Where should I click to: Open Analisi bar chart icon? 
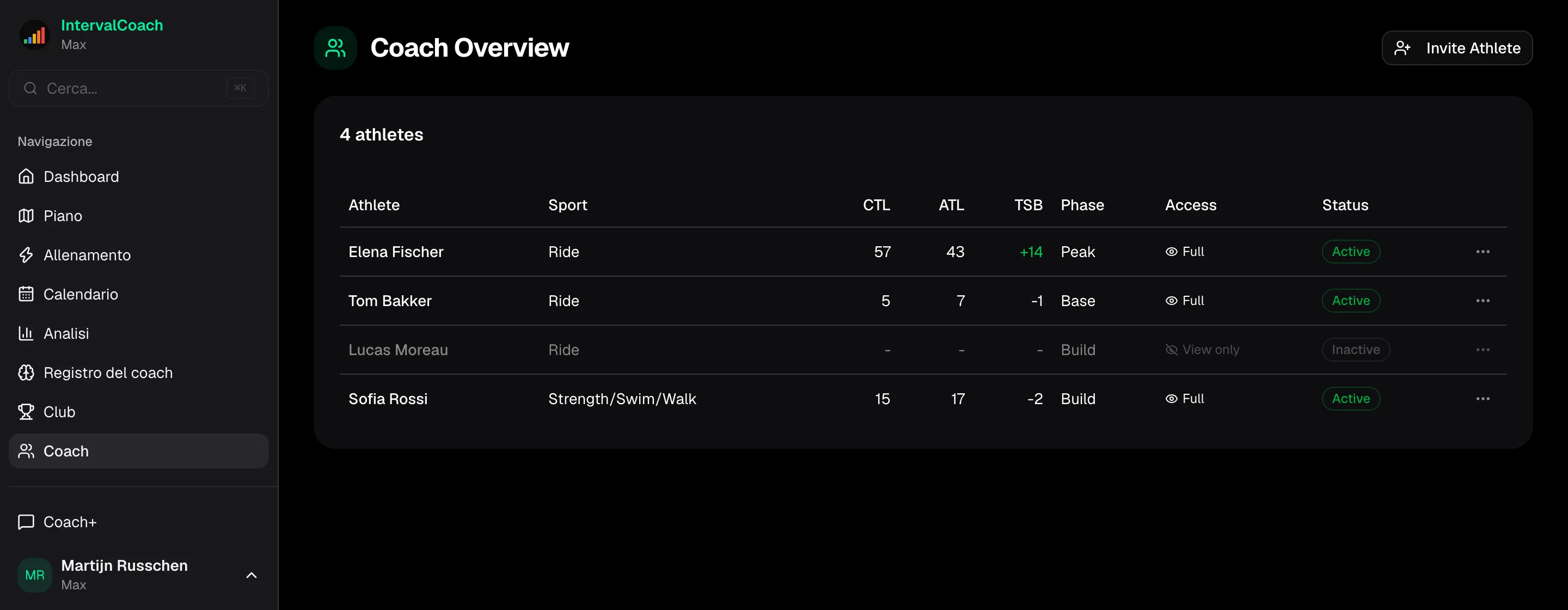tap(26, 334)
